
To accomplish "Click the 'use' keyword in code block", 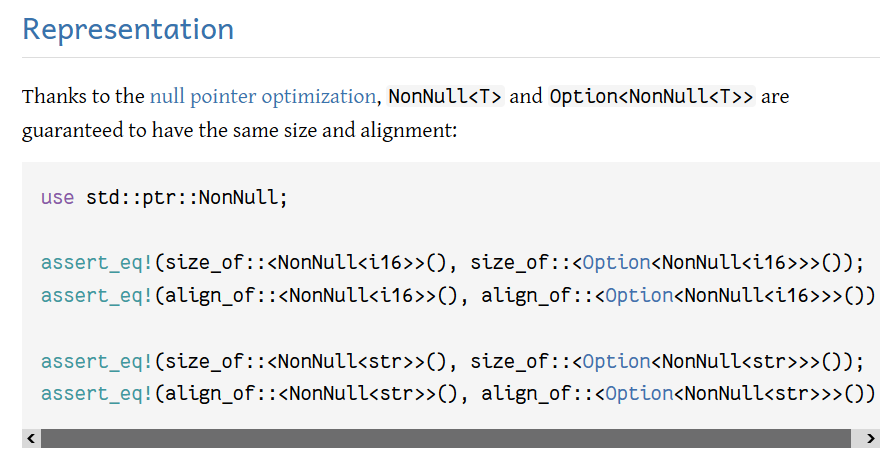I will 57,197.
